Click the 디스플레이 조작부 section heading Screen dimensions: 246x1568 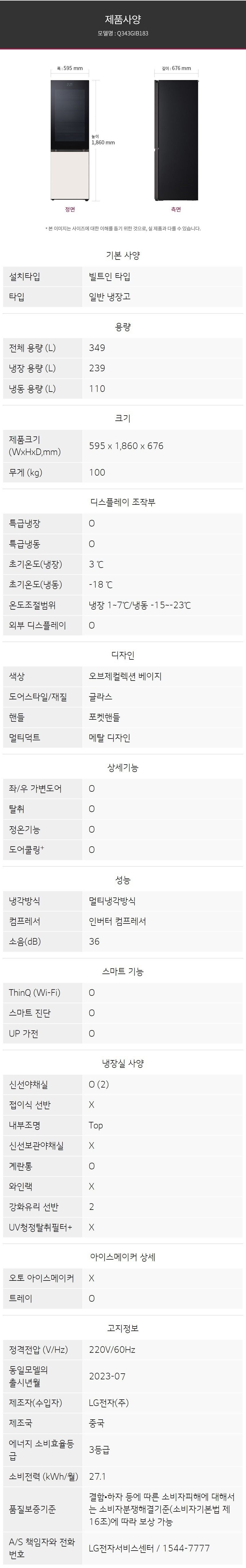[x=123, y=502]
